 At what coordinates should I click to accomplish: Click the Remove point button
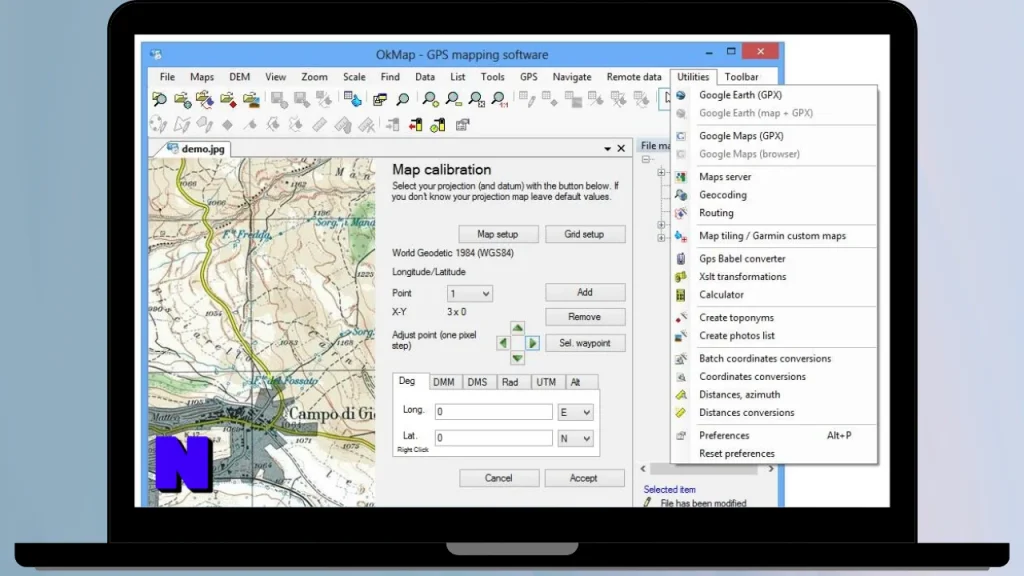pos(584,317)
